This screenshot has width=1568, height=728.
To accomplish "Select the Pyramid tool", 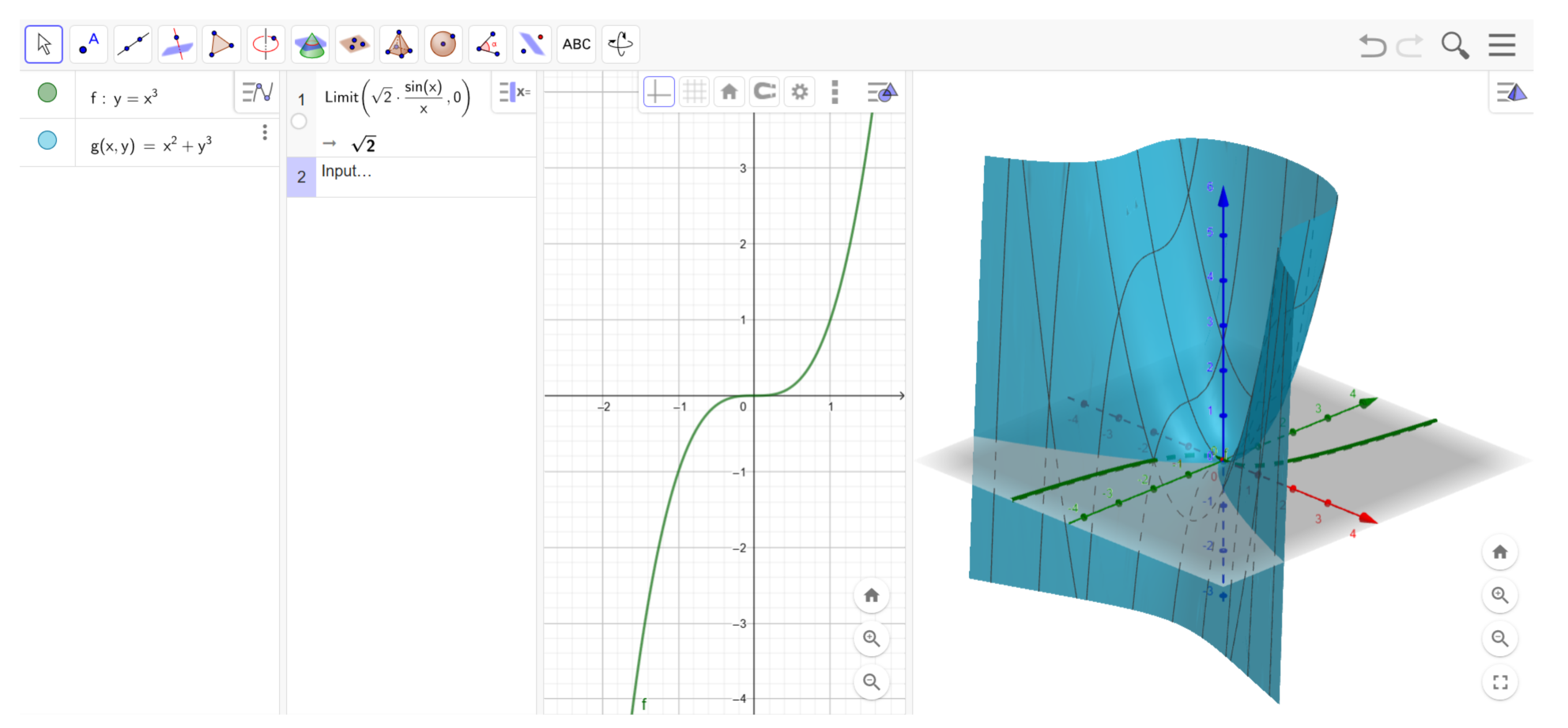I will [399, 44].
